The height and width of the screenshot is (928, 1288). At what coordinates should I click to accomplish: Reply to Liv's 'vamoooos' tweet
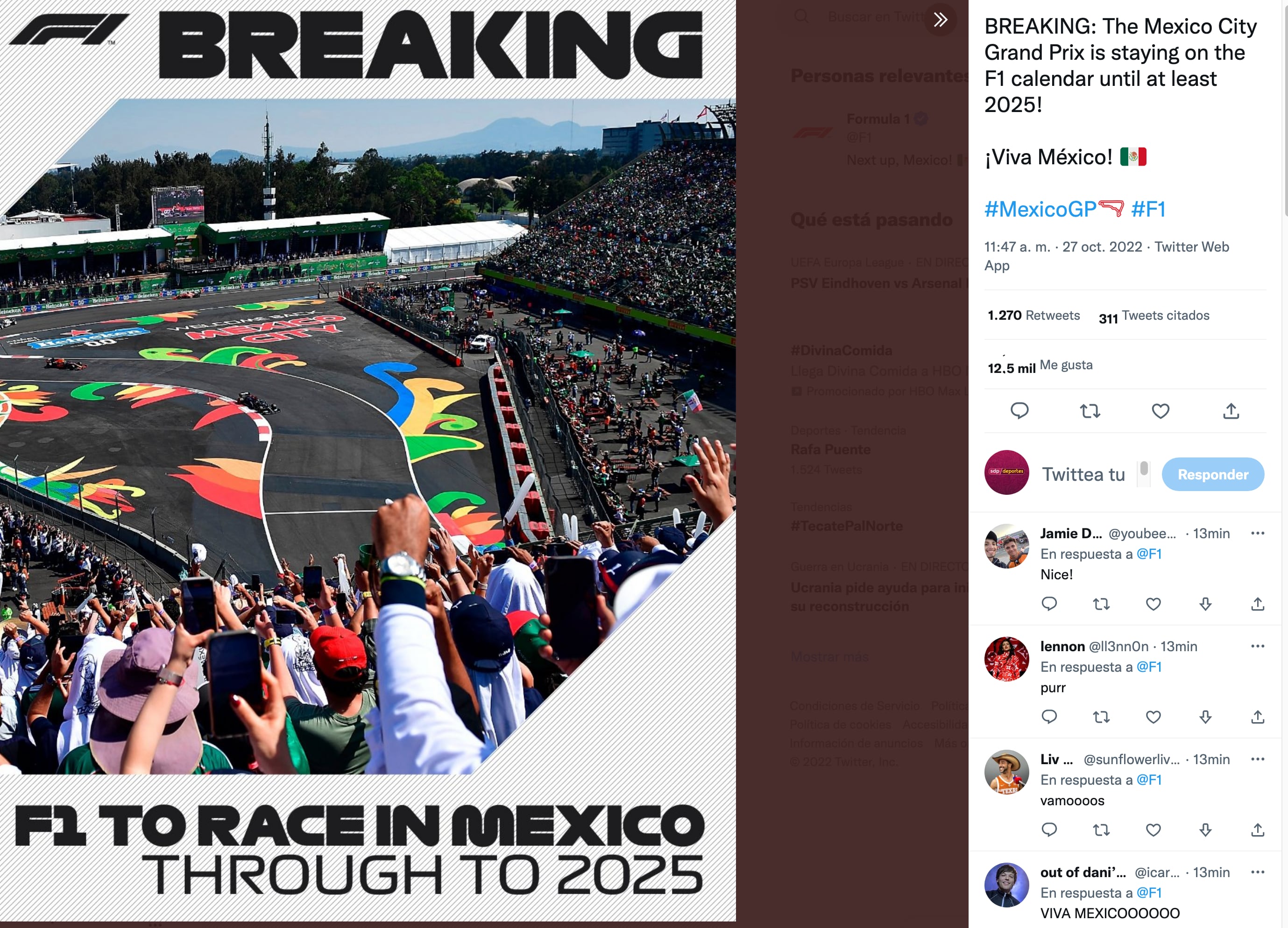pyautogui.click(x=1049, y=830)
